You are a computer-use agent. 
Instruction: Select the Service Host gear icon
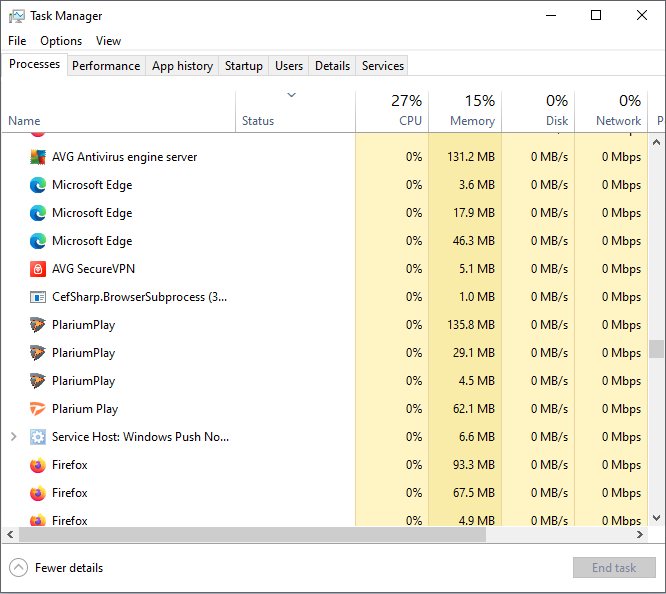tap(38, 437)
